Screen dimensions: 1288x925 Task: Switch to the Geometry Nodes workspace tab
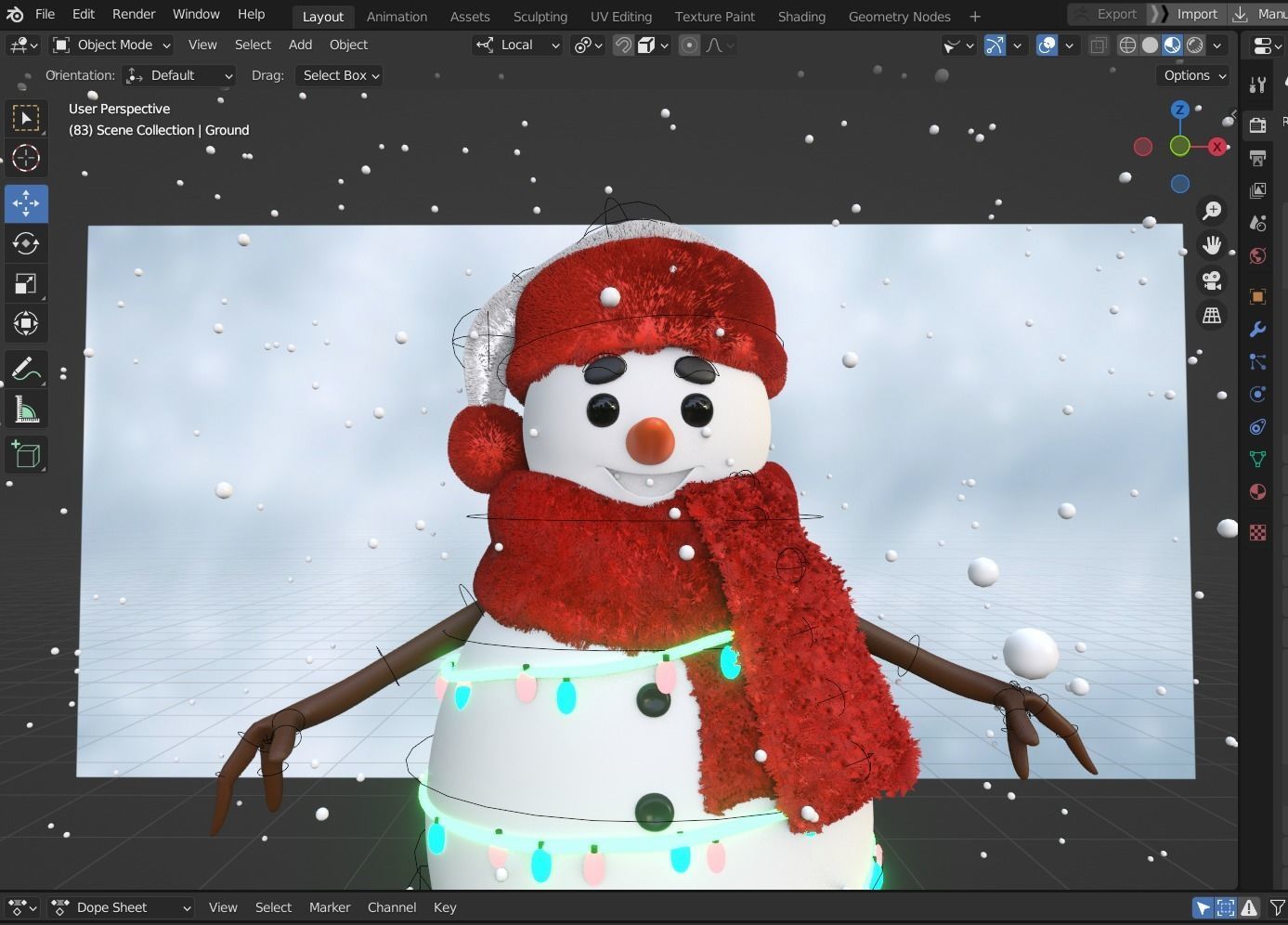tap(899, 17)
